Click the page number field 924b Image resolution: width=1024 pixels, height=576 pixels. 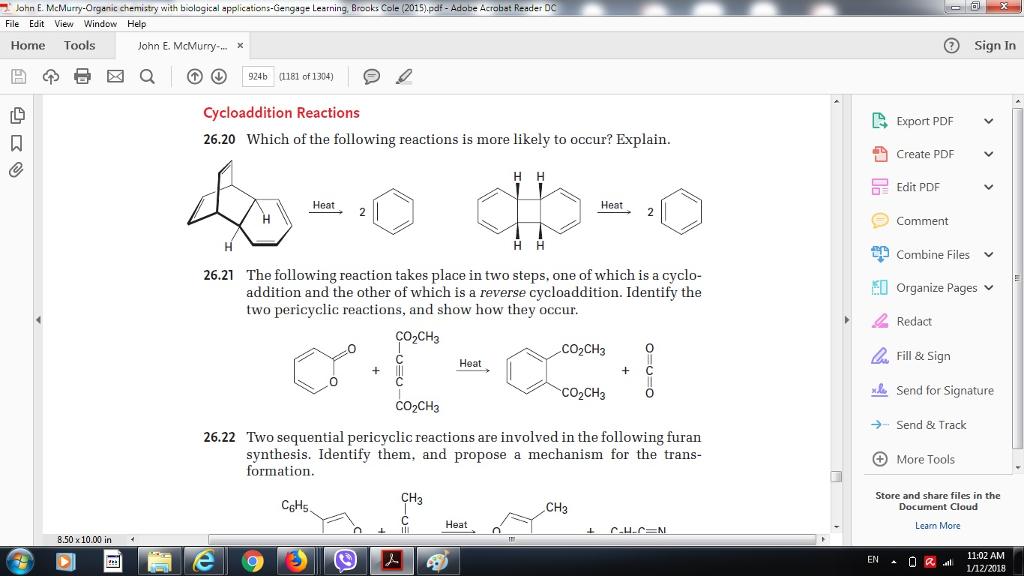258,76
